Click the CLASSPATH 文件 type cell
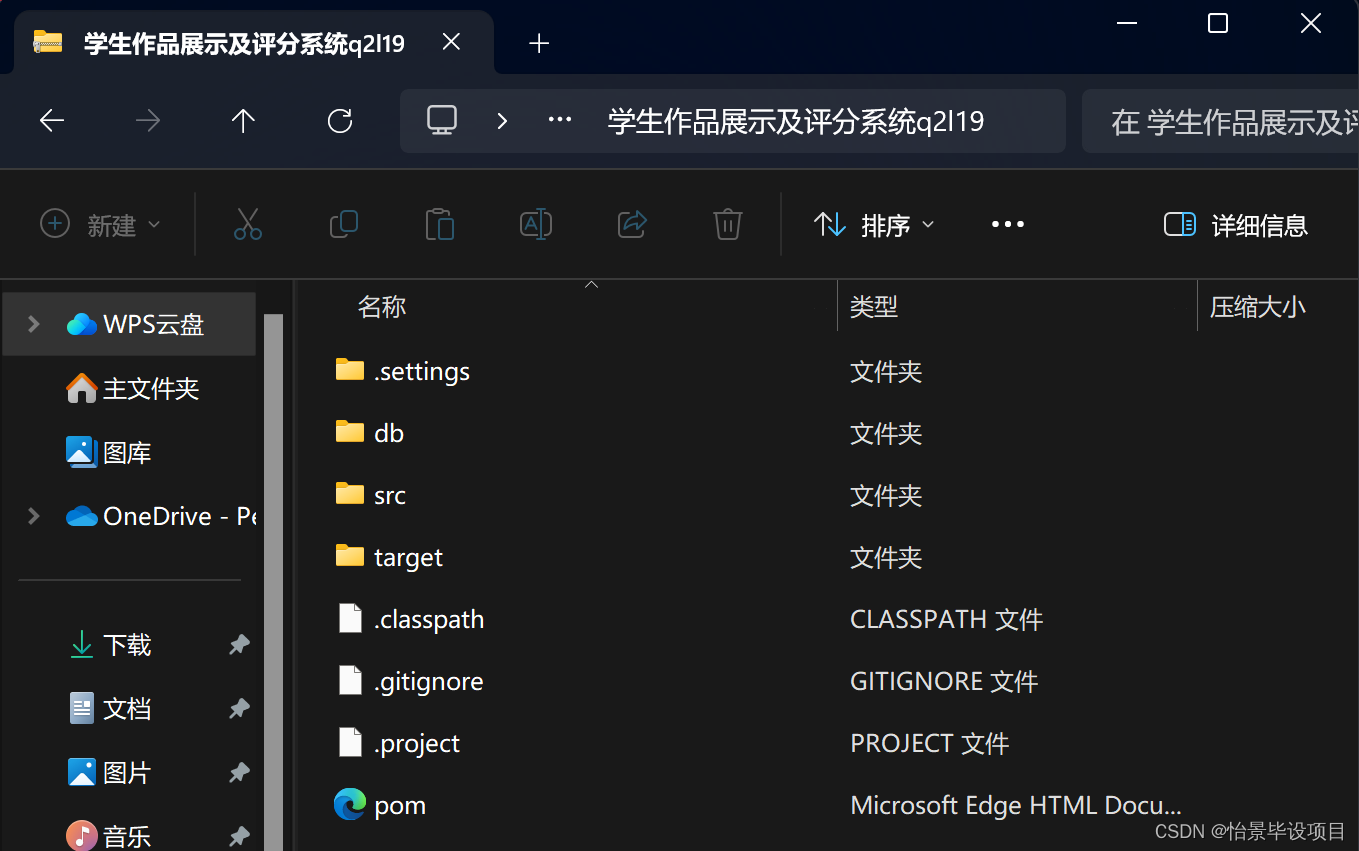Viewport: 1359px width, 851px height. pos(946,619)
